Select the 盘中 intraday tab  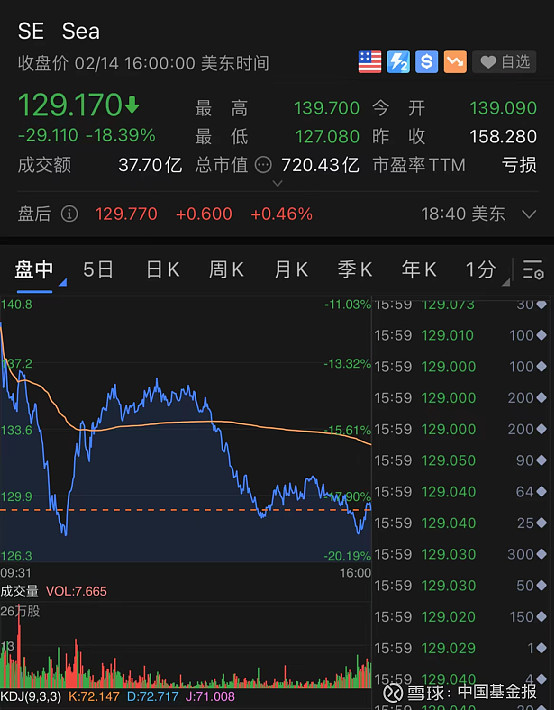pyautogui.click(x=34, y=270)
